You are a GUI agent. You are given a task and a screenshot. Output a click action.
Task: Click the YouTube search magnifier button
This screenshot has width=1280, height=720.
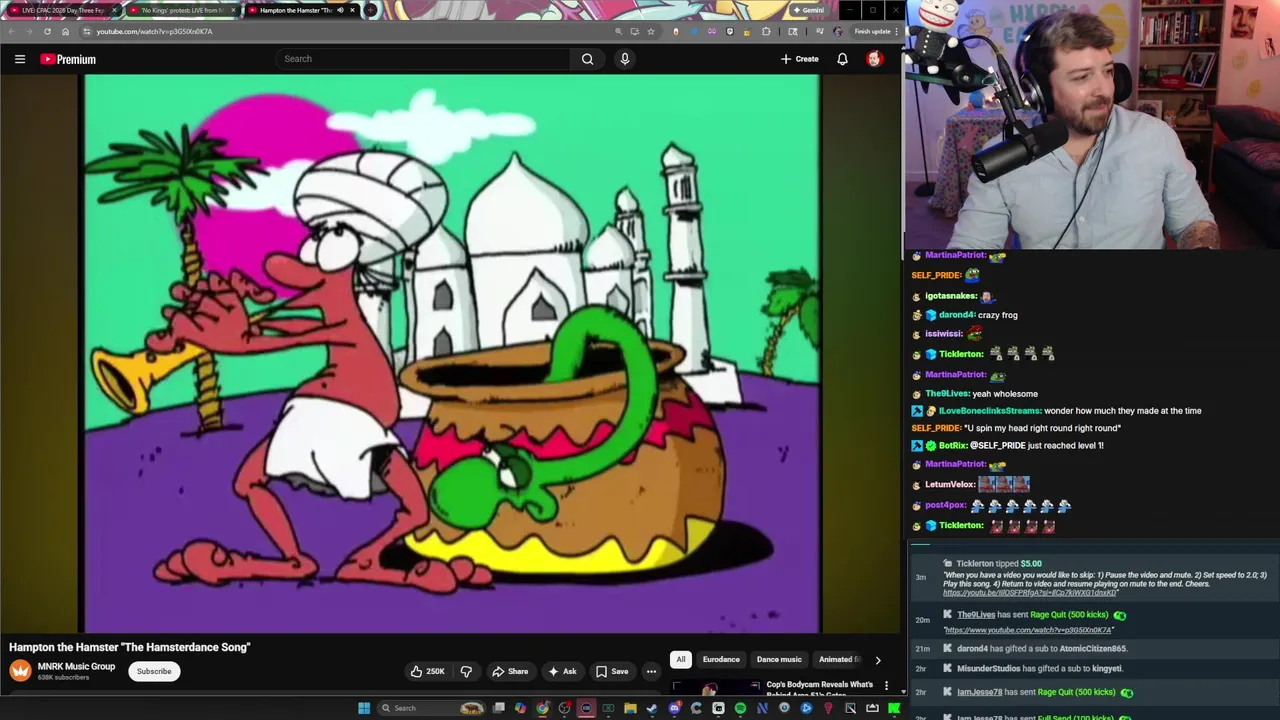tap(587, 59)
